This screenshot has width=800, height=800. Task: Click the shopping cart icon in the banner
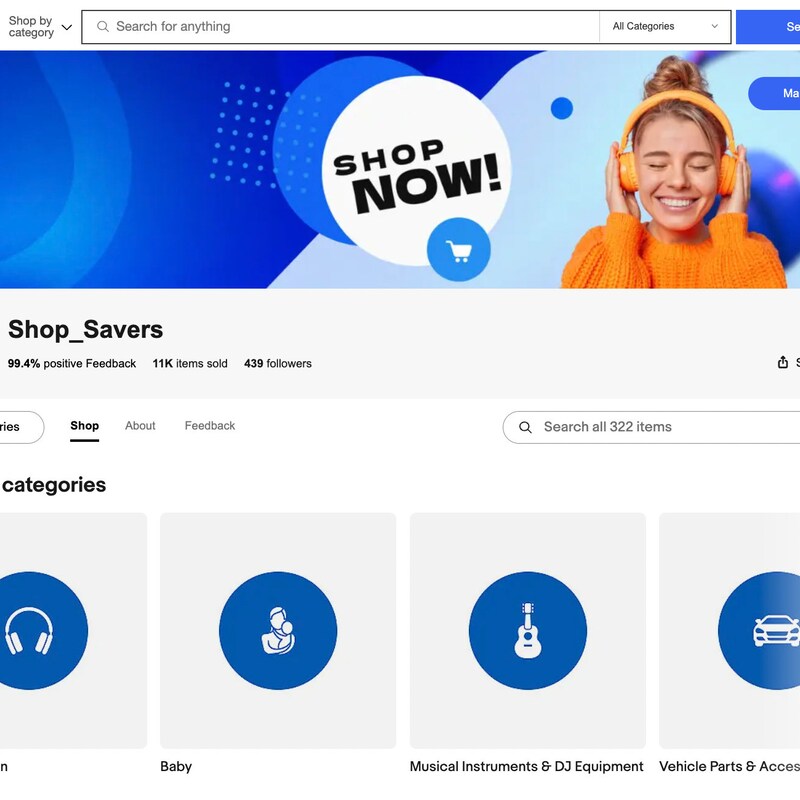[x=459, y=252]
